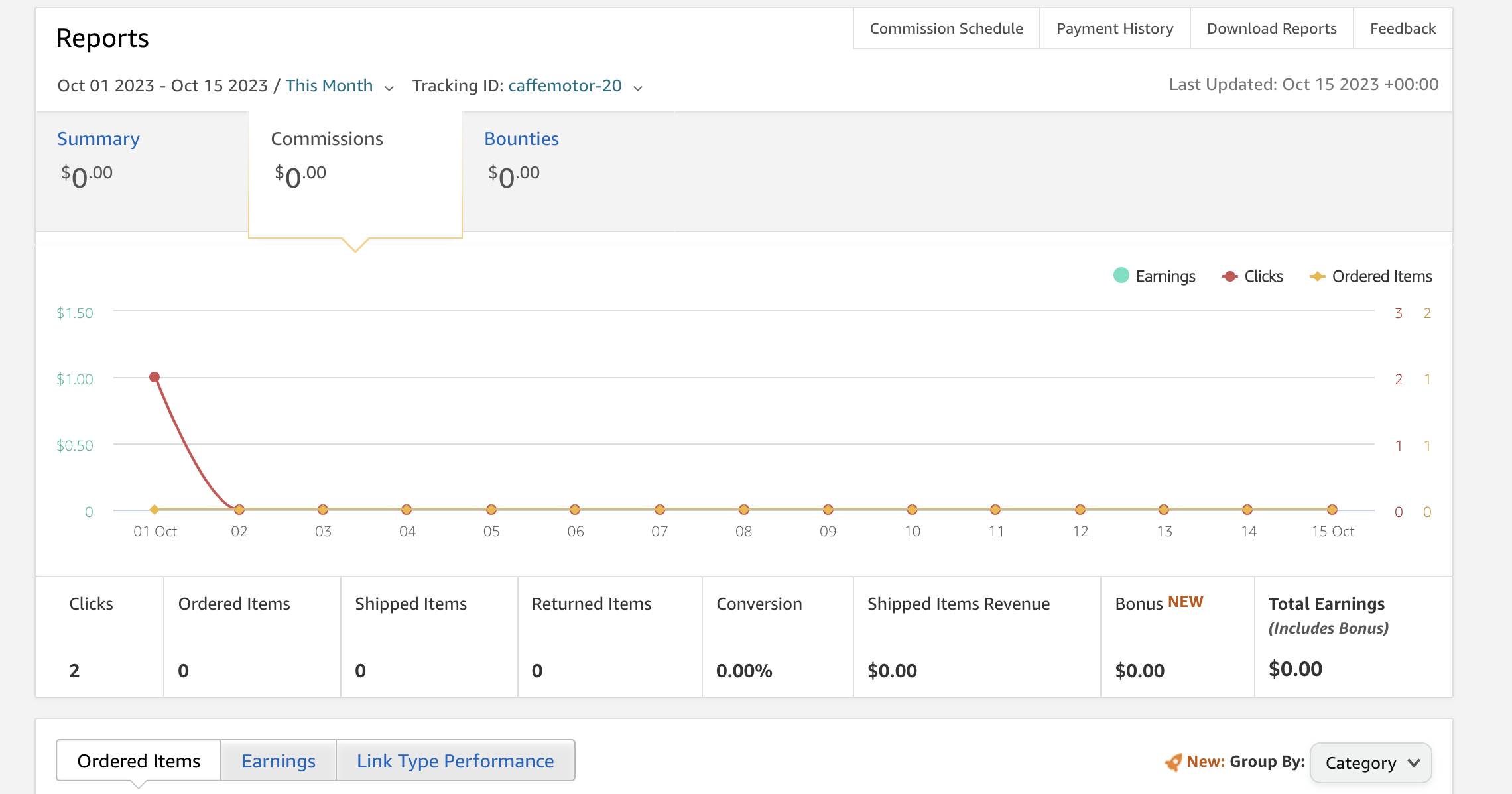Click the rocket New icon beside Group By
This screenshot has height=794, width=1512.
click(1173, 762)
